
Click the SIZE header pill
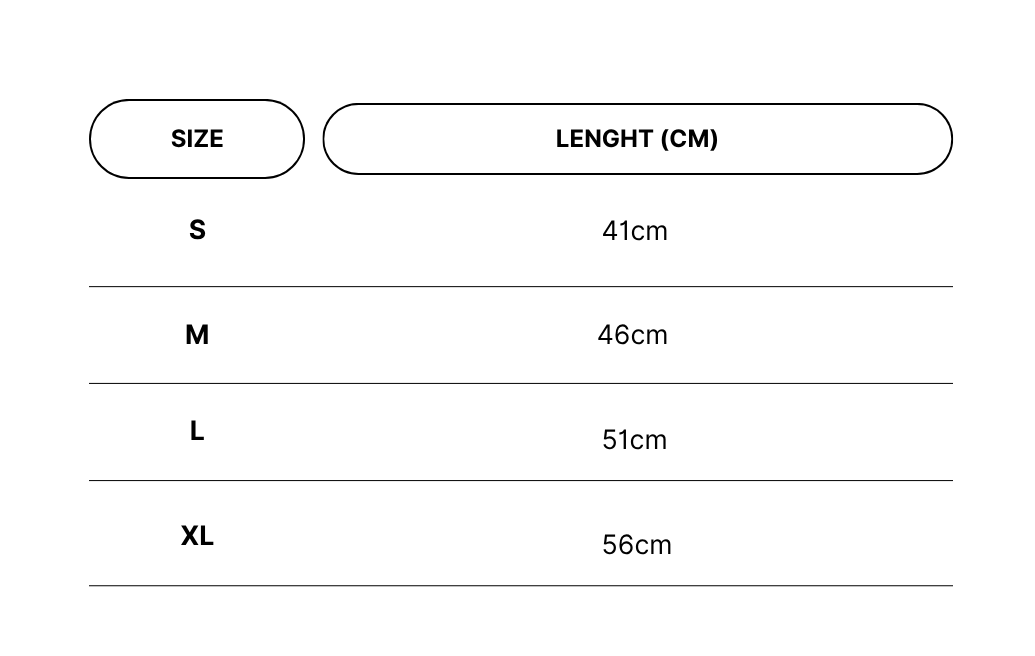197,139
